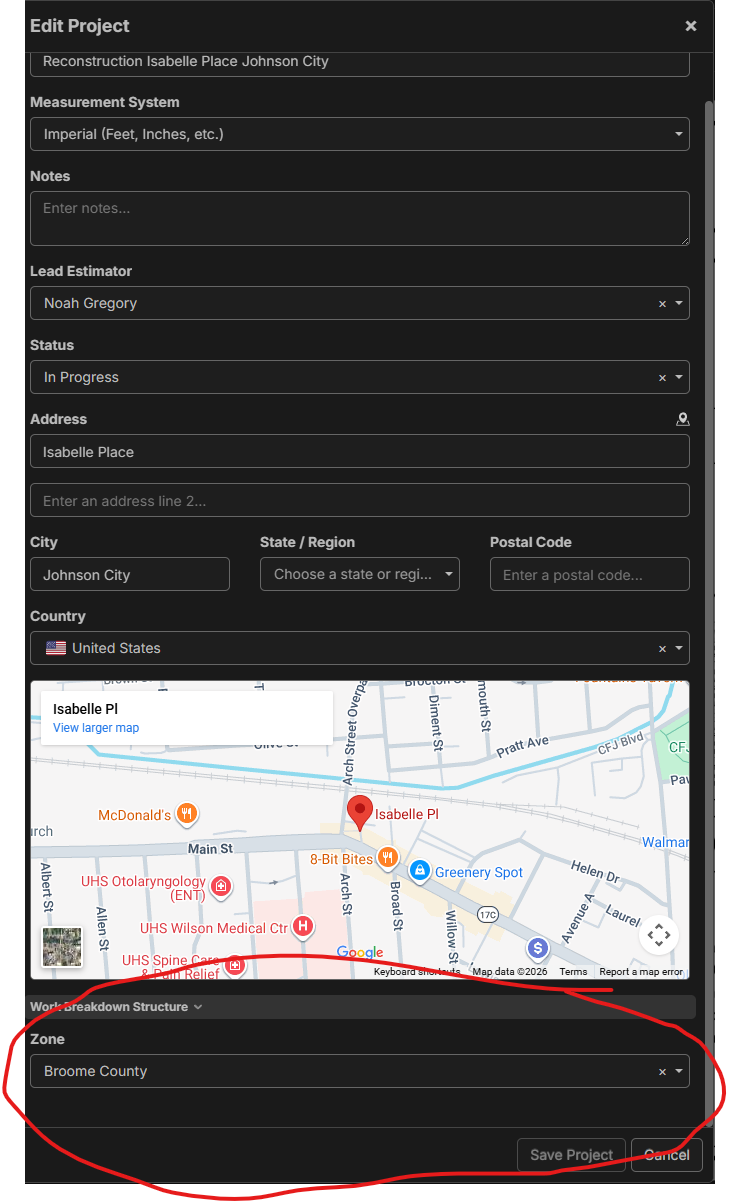Viewport: 732px width, 1202px height.
Task: Click the red Isabelle Pl map marker
Action: (x=359, y=812)
